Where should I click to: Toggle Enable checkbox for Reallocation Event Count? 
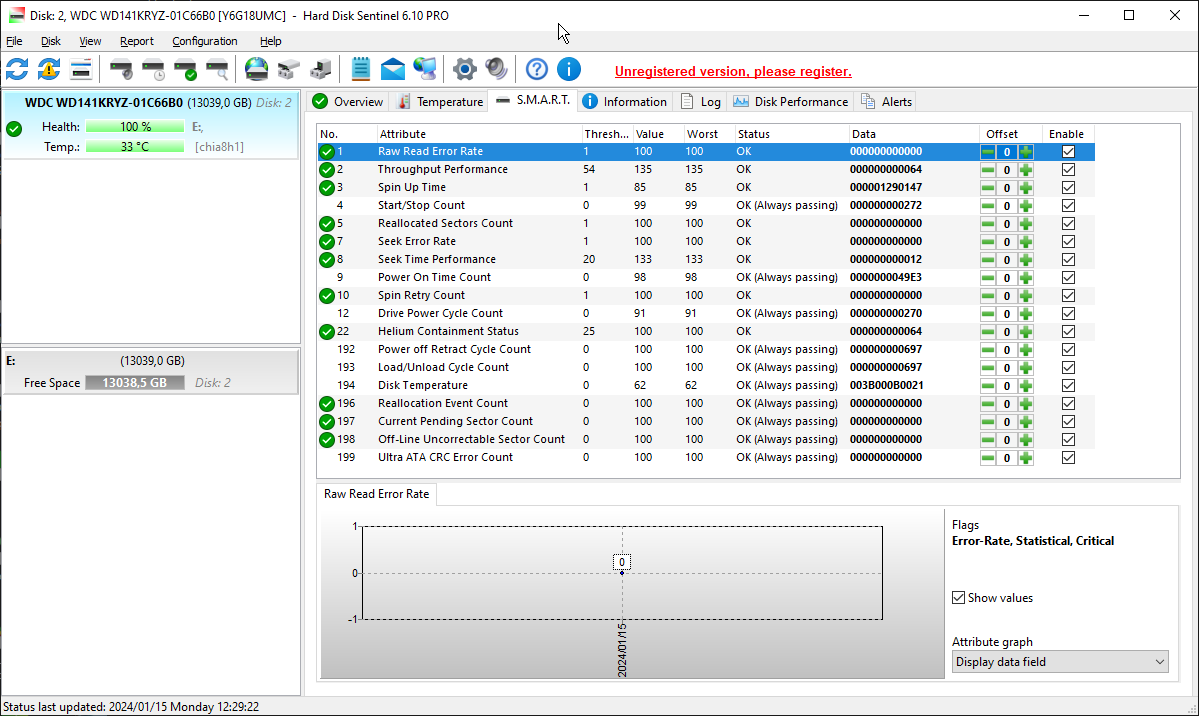coord(1068,403)
